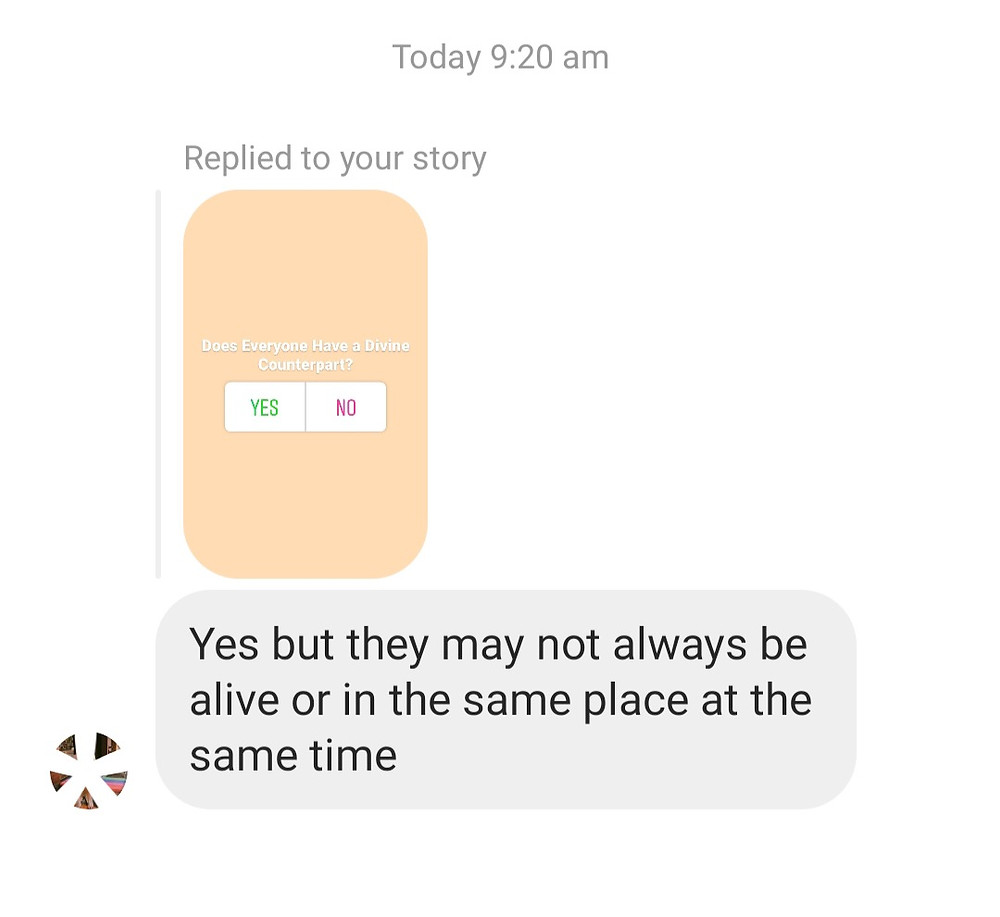Click the word 'story' in reply label

coord(450,159)
